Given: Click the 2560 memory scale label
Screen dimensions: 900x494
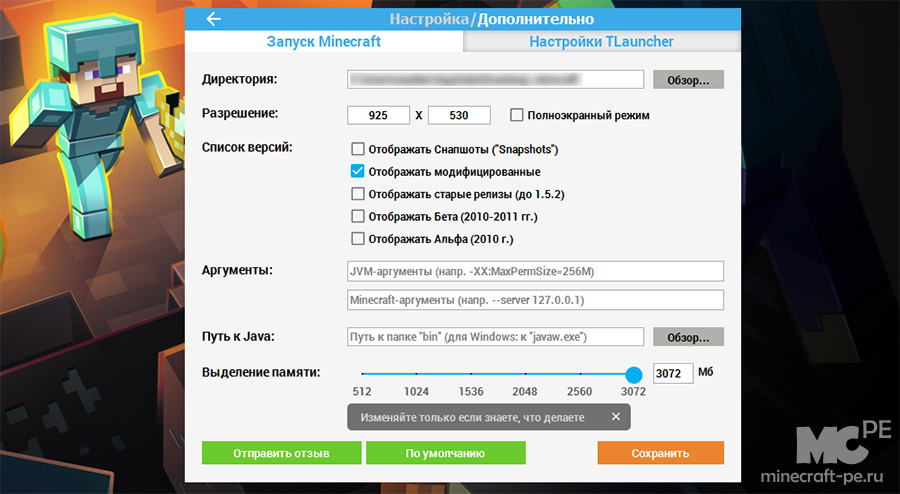Looking at the screenshot, I should pos(579,391).
